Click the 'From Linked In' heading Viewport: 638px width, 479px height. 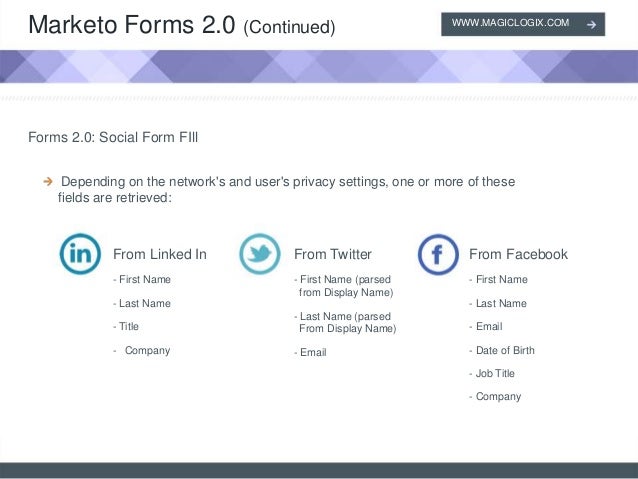[160, 254]
